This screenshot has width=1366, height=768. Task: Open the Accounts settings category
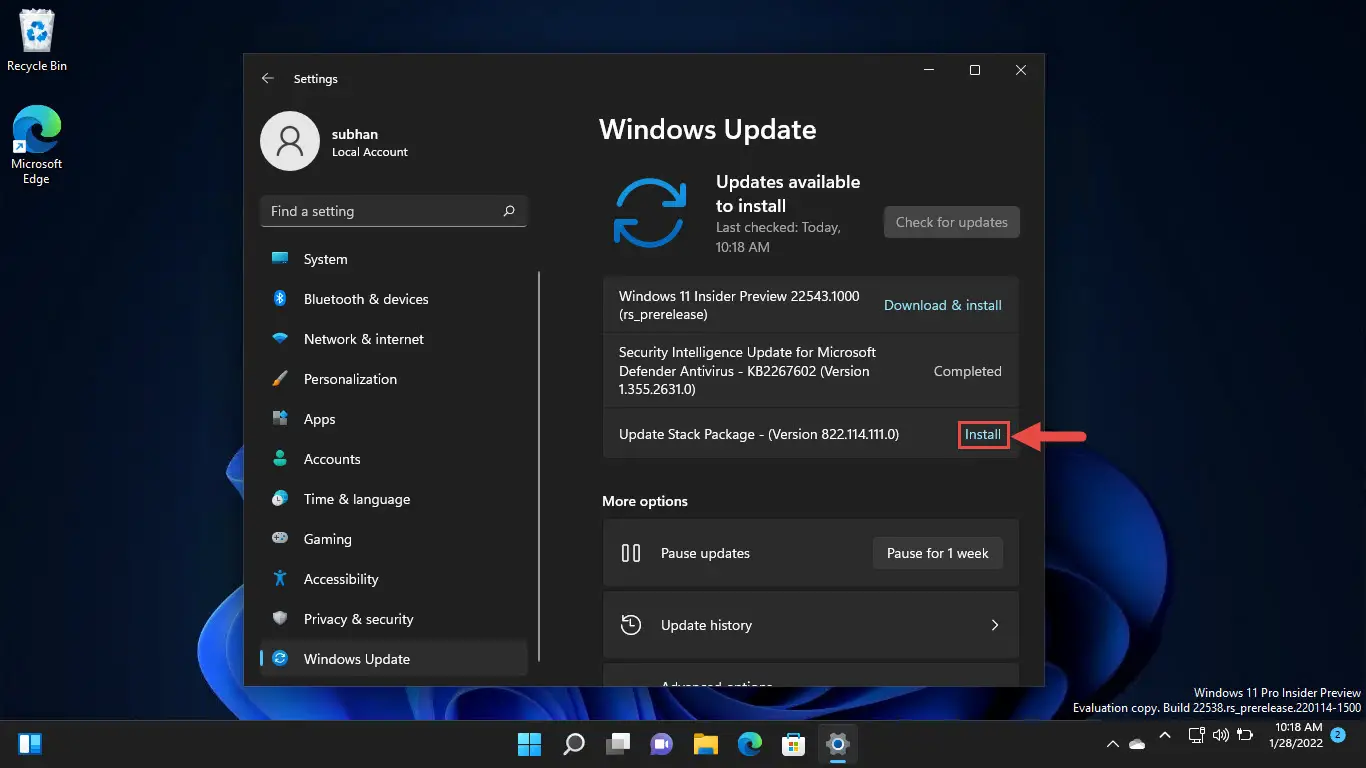click(x=393, y=459)
